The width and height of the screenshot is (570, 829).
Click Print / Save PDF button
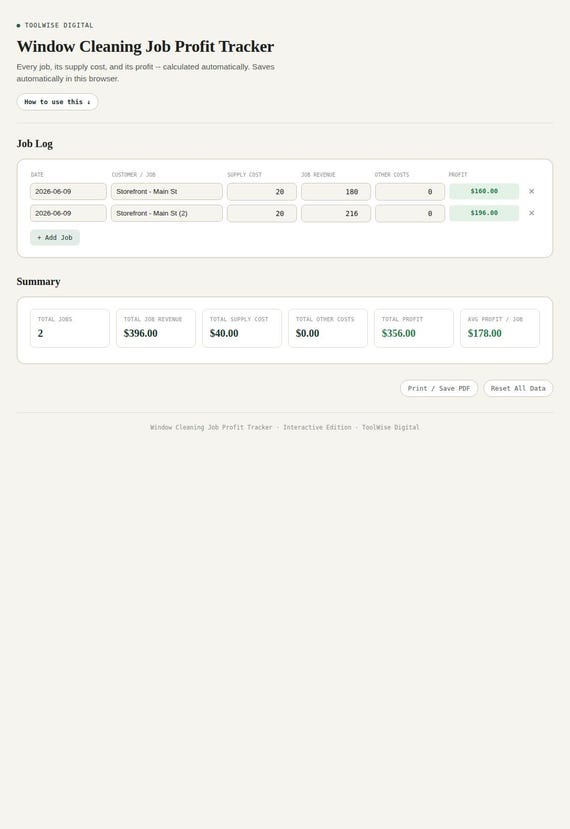coord(439,389)
